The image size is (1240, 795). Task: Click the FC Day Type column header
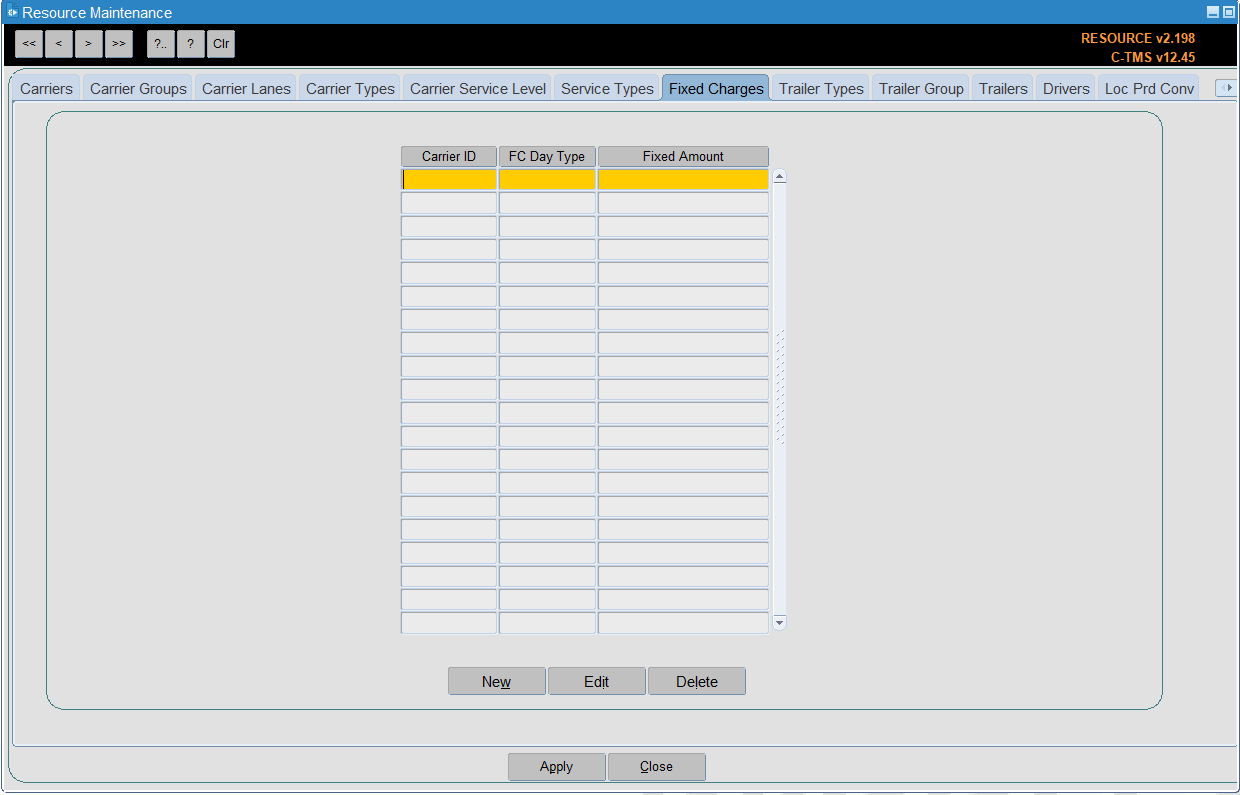coord(547,156)
